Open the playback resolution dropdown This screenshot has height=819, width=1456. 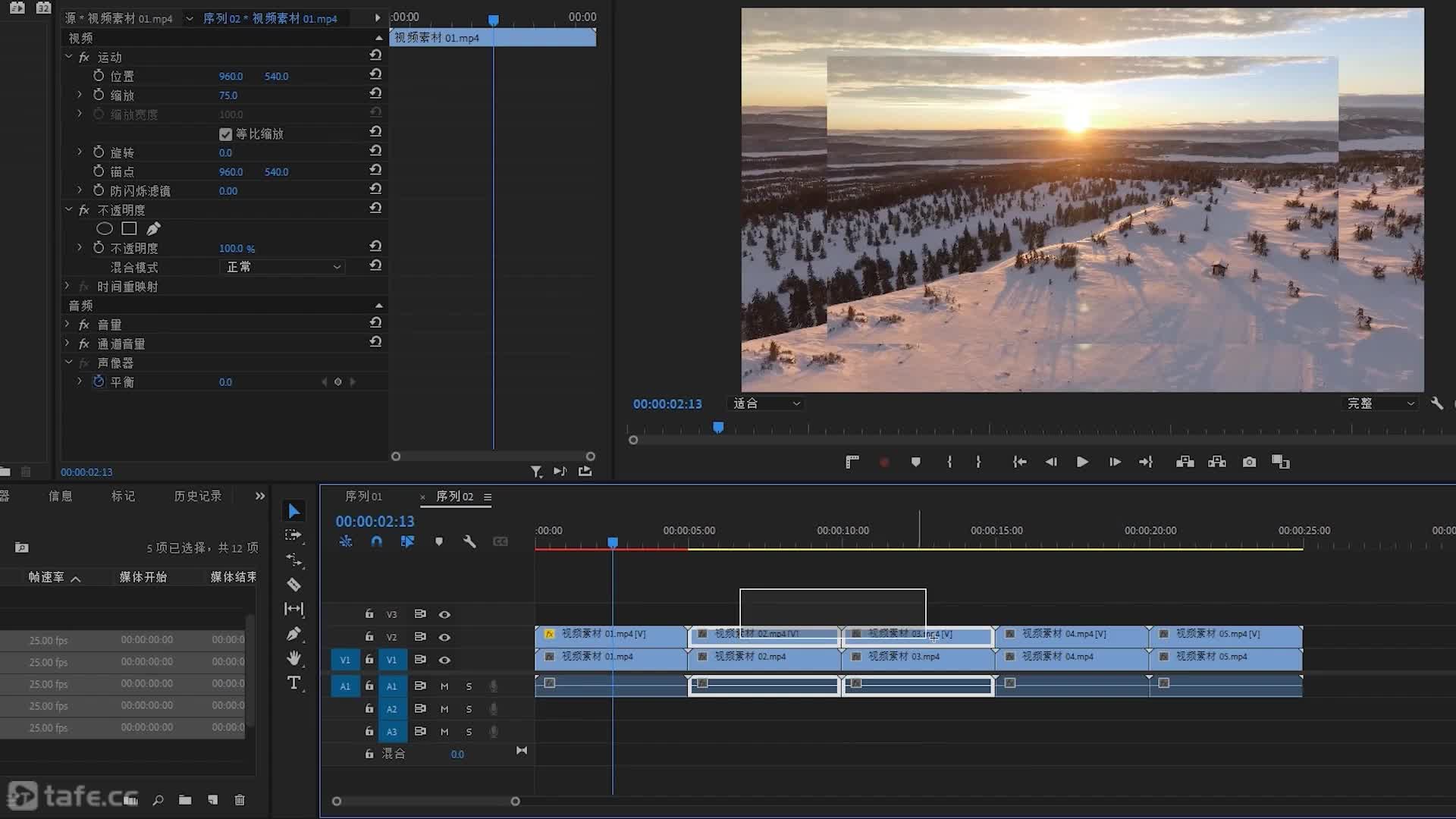pyautogui.click(x=1380, y=403)
